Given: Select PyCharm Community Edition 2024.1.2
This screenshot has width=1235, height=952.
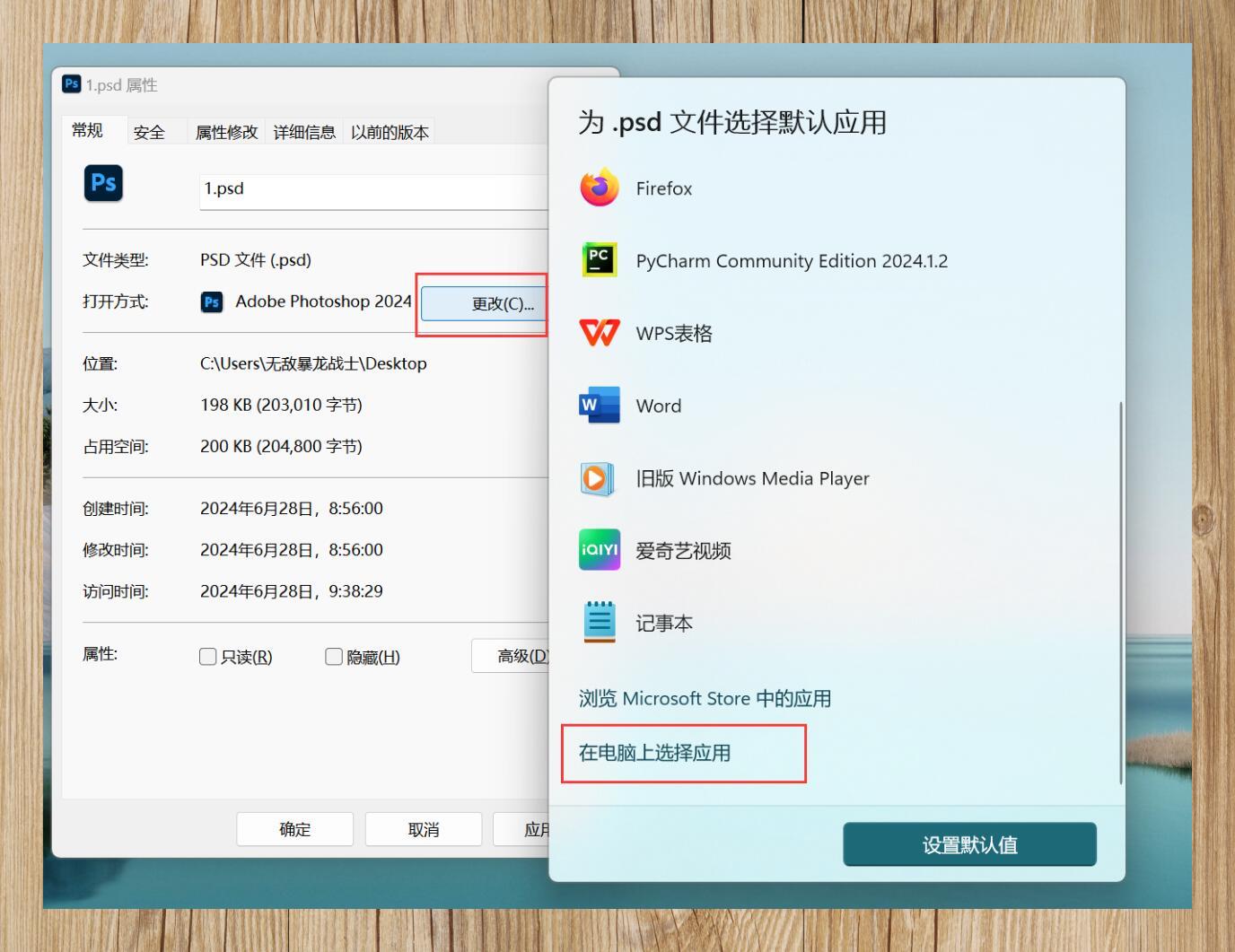Looking at the screenshot, I should click(x=791, y=261).
